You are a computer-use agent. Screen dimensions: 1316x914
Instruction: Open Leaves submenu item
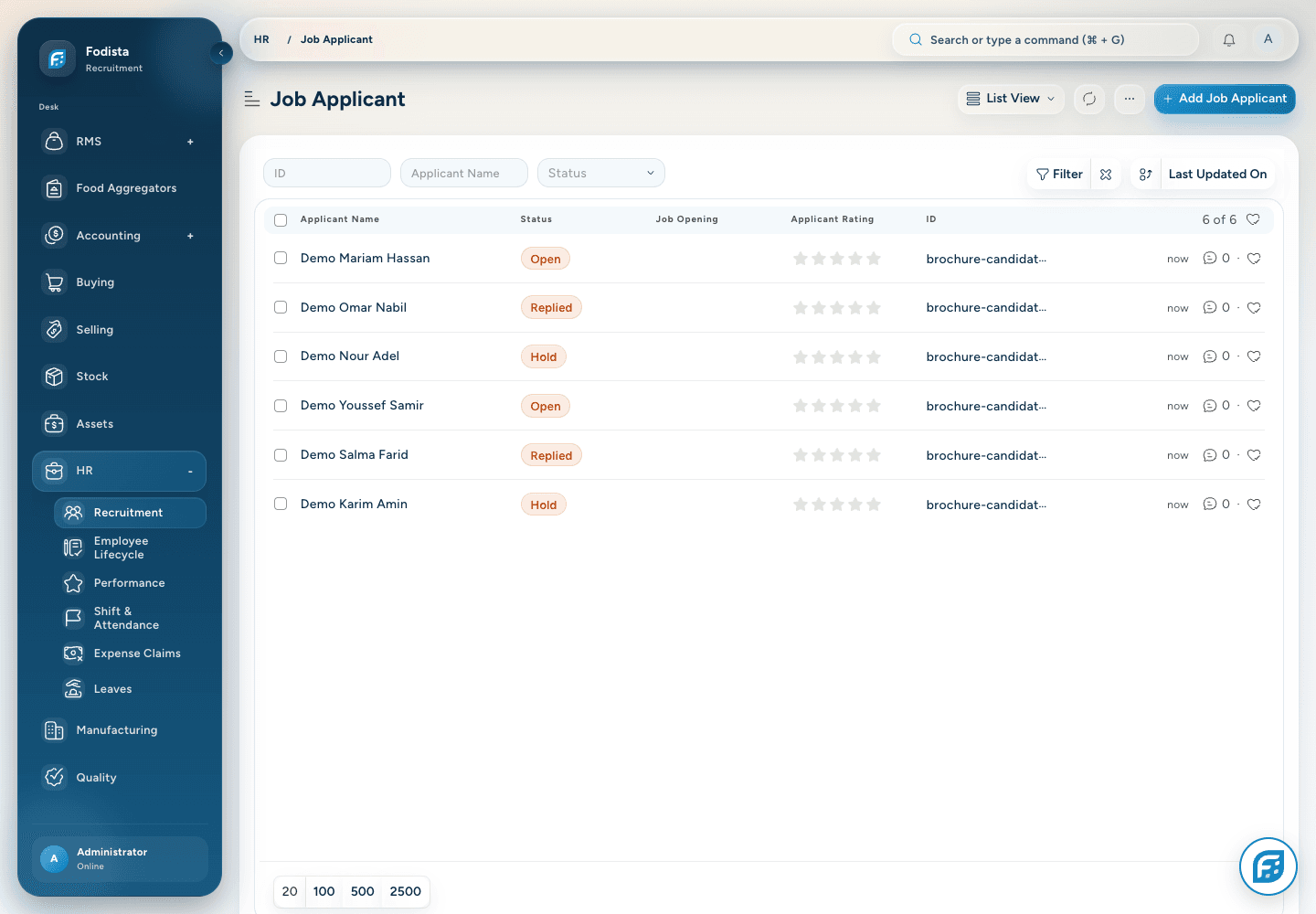click(130, 689)
